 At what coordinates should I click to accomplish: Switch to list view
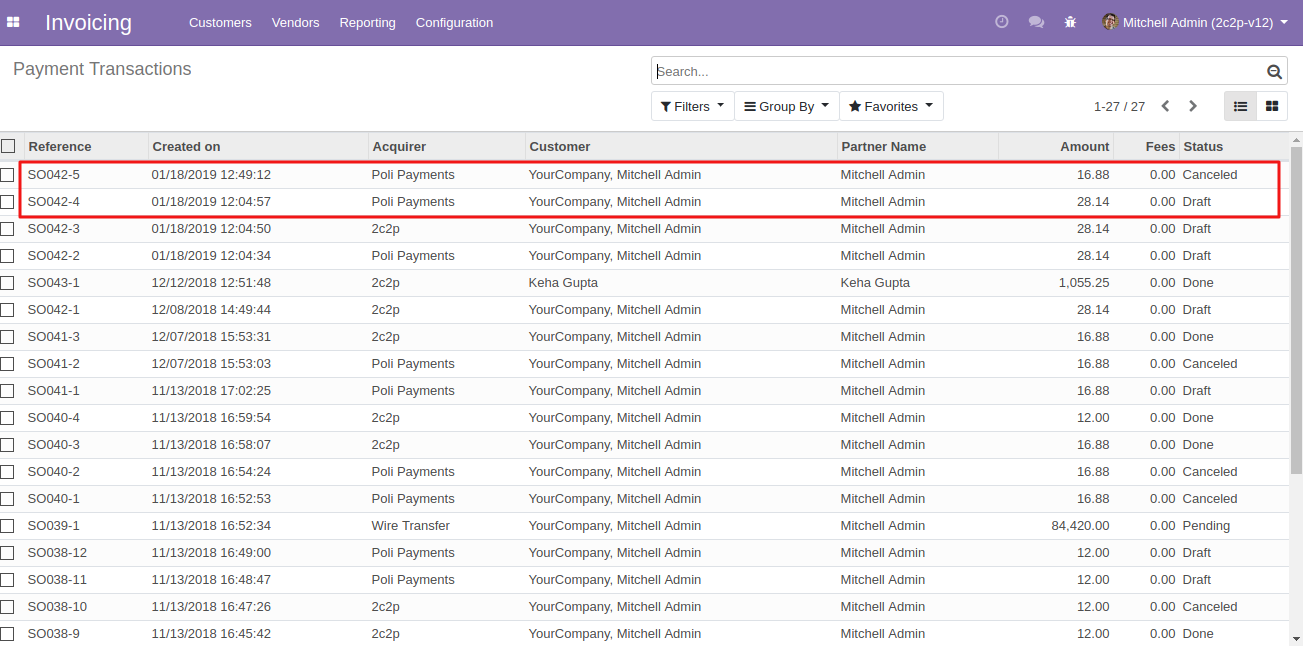pyautogui.click(x=1240, y=106)
